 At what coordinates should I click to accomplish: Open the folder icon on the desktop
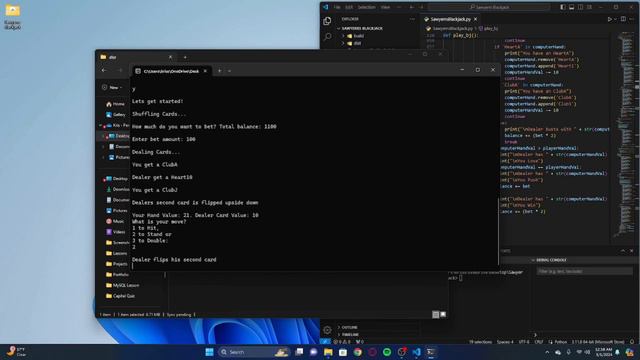point(13,16)
